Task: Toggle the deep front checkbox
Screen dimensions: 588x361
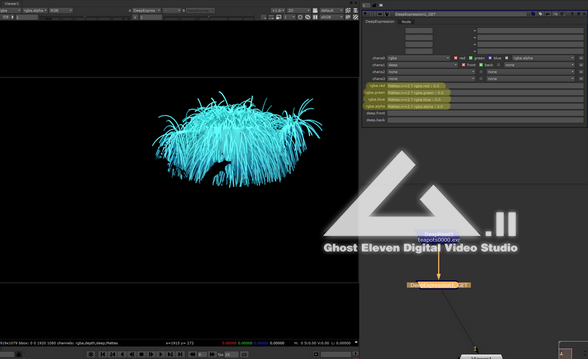Action: click(x=464, y=65)
